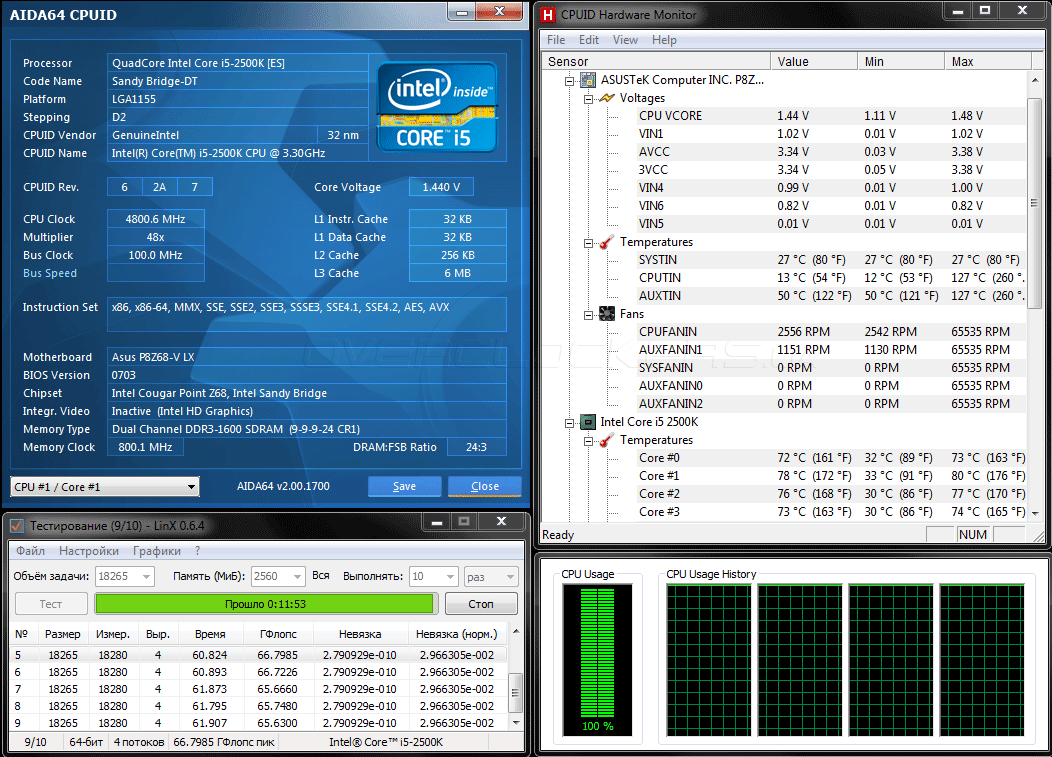Open LinX Файл menu

coord(30,550)
